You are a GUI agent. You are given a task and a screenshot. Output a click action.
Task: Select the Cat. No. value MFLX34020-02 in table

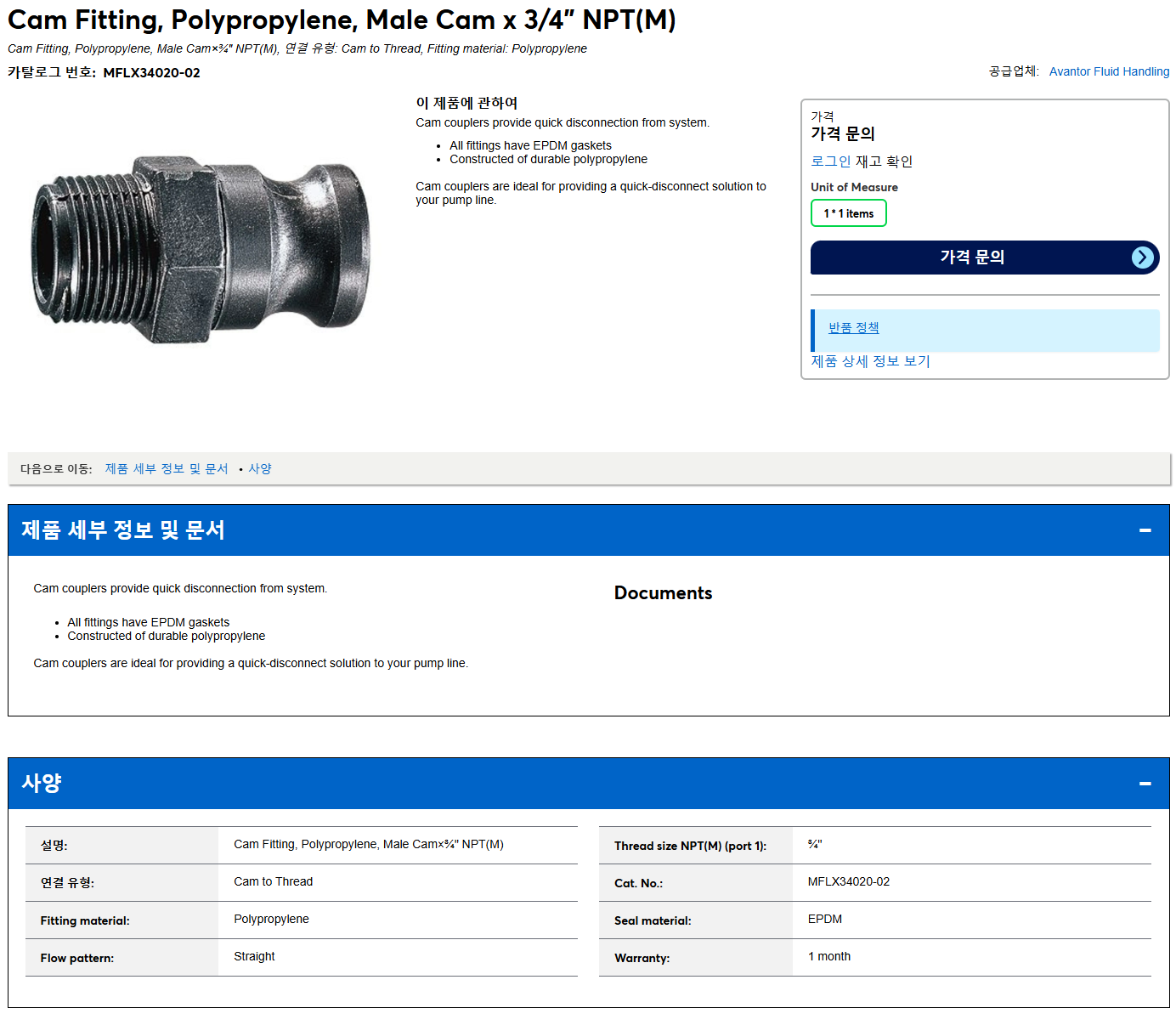(x=848, y=881)
